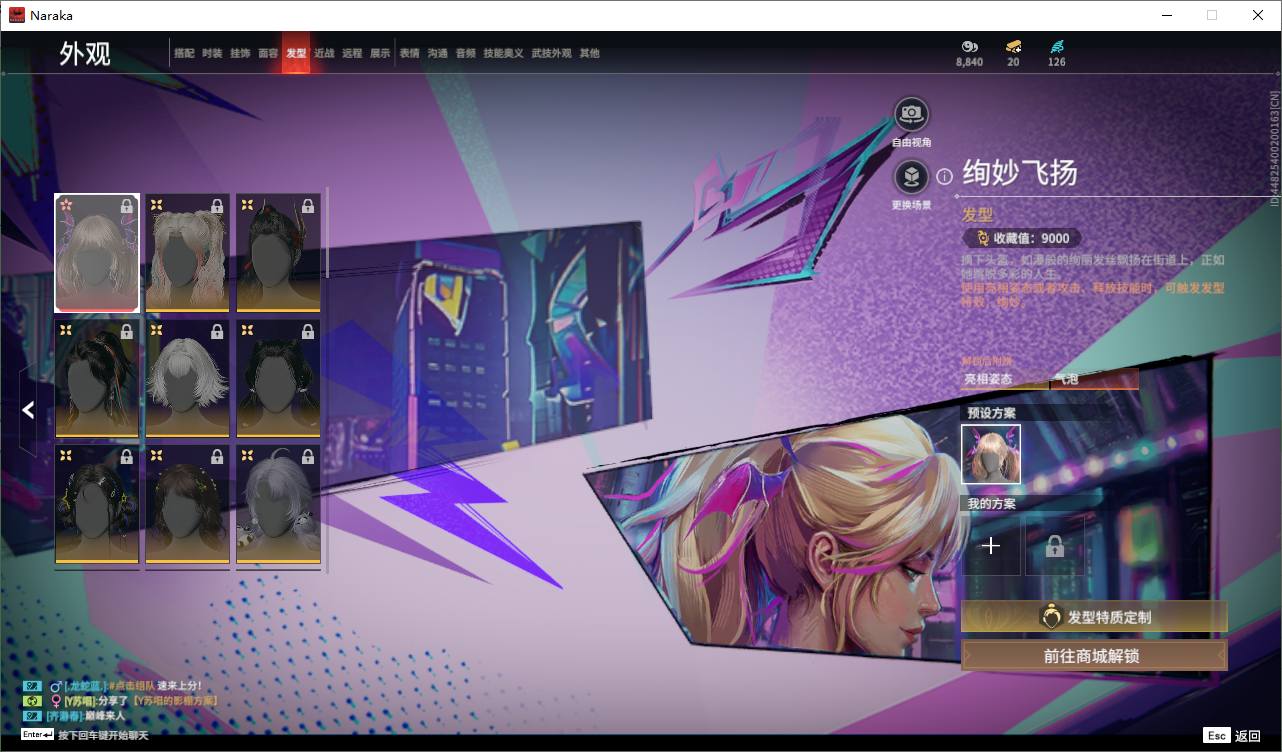Screen dimensions: 1282x752
Task: Switch to the 武技外观 tab
Action: coord(551,53)
